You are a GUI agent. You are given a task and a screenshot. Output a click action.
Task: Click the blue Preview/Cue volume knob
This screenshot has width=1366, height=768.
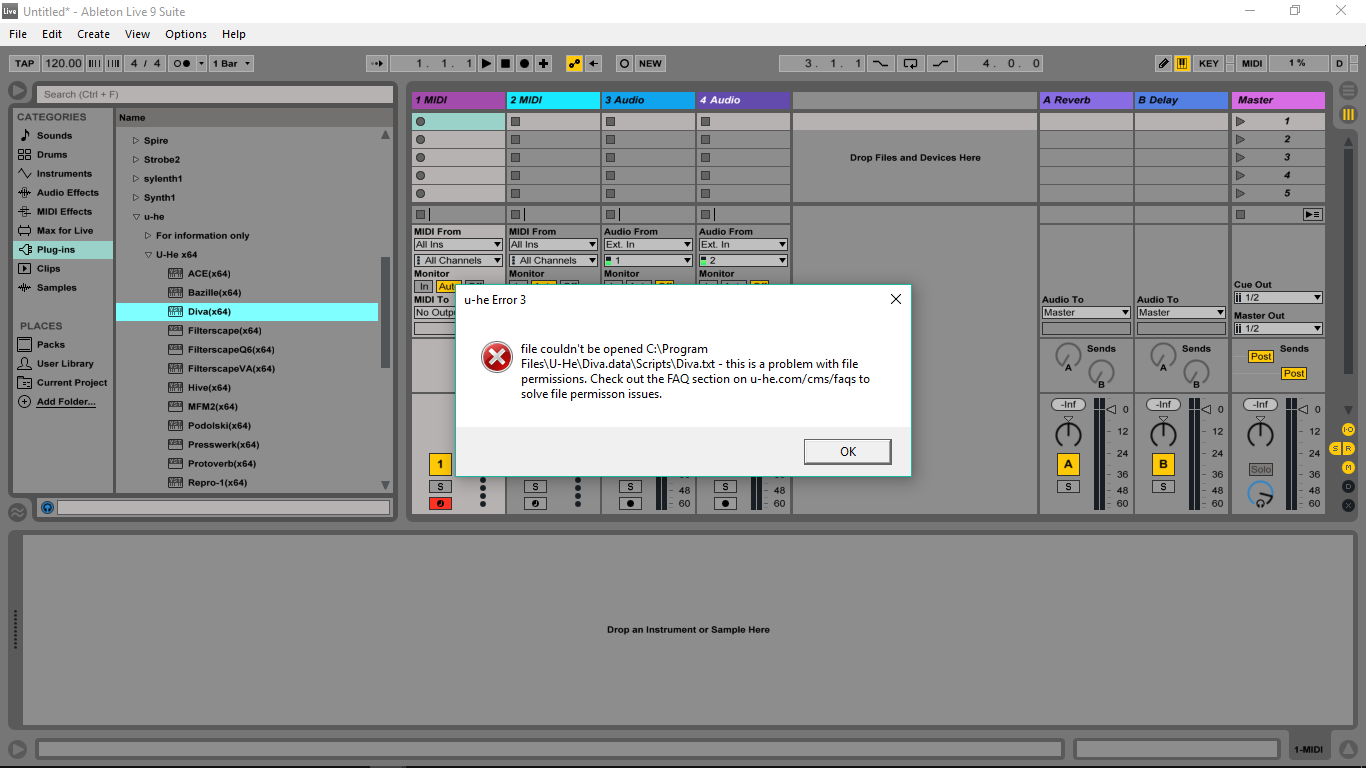[x=1260, y=493]
